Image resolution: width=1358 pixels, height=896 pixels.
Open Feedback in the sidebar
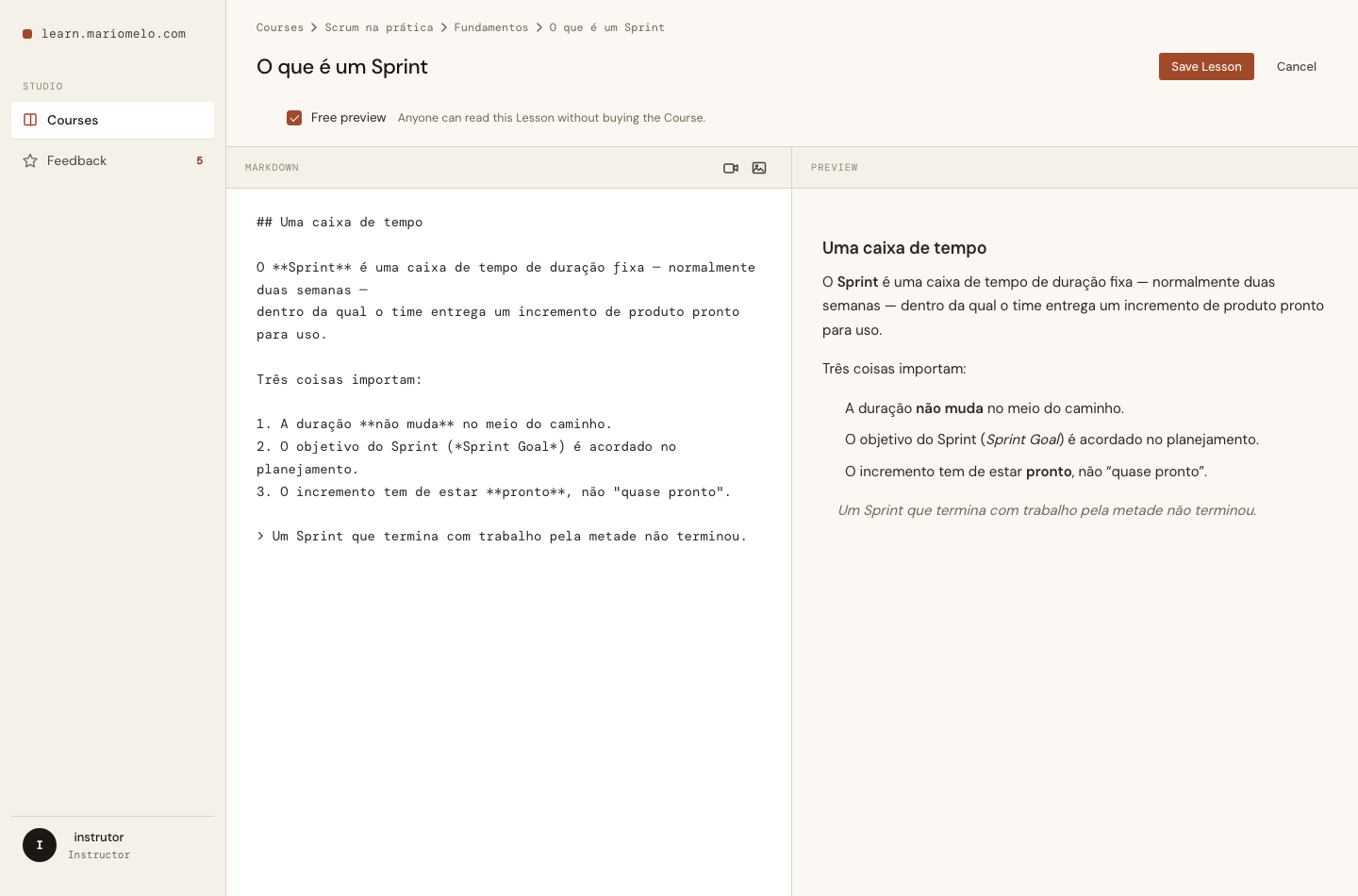pos(112,160)
